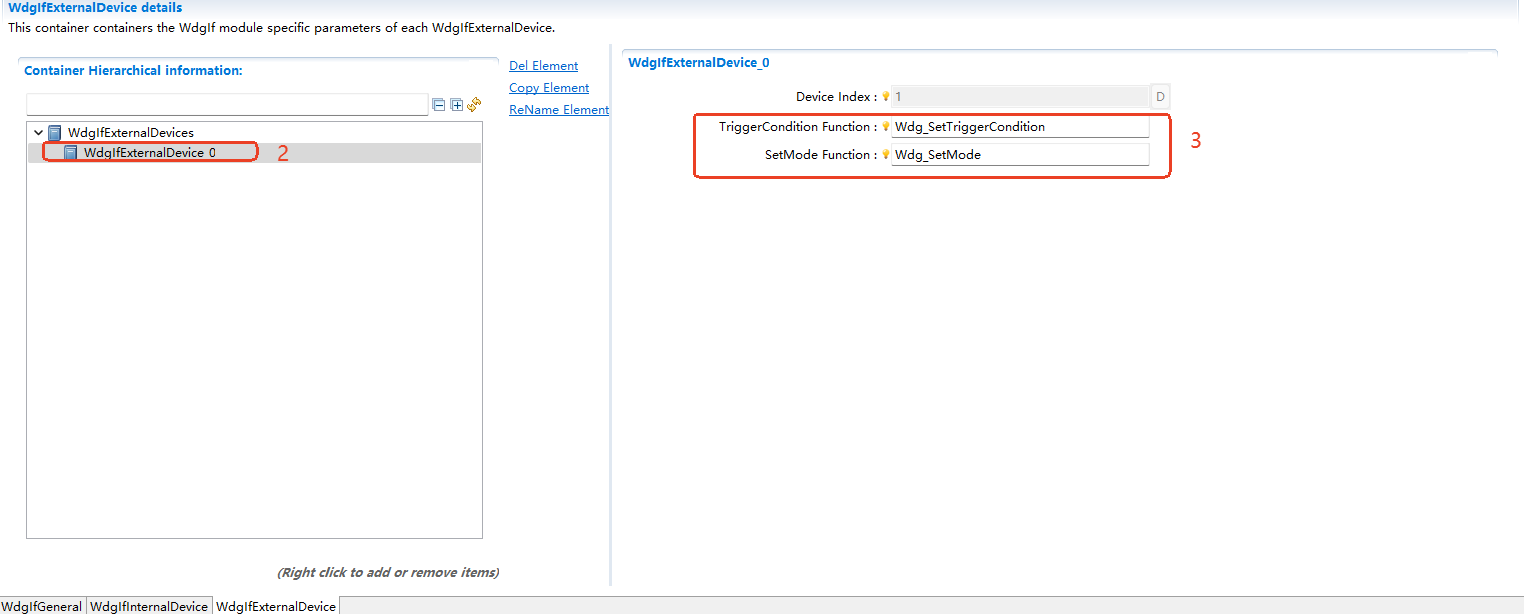
Task: Click the Del Element link
Action: tap(543, 65)
